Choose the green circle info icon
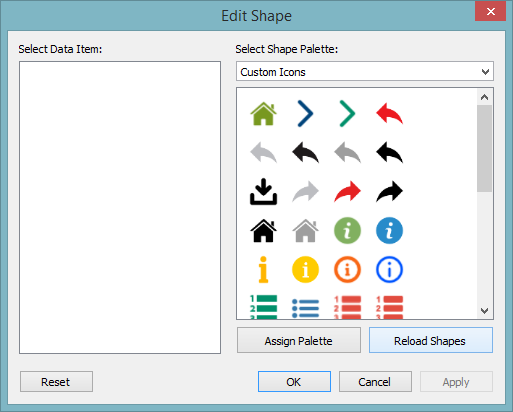 tap(347, 231)
